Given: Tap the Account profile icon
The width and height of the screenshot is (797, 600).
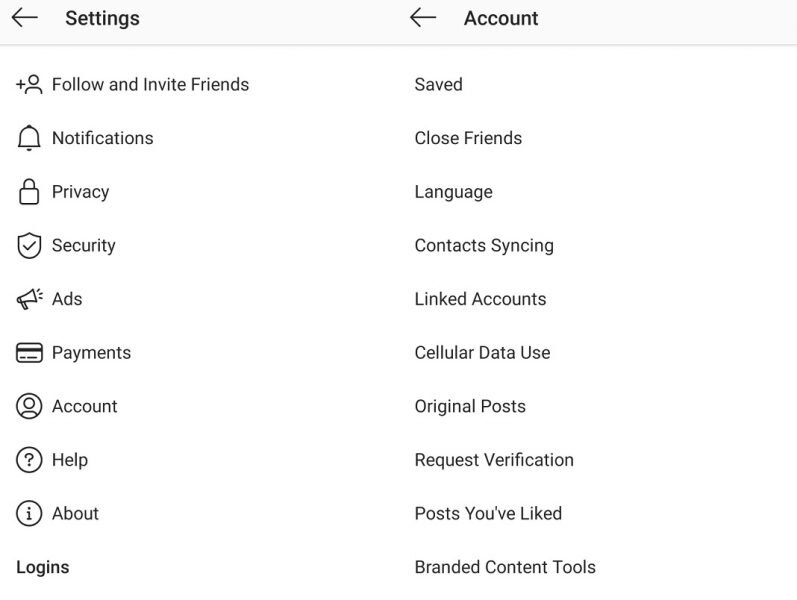Looking at the screenshot, I should tap(29, 406).
